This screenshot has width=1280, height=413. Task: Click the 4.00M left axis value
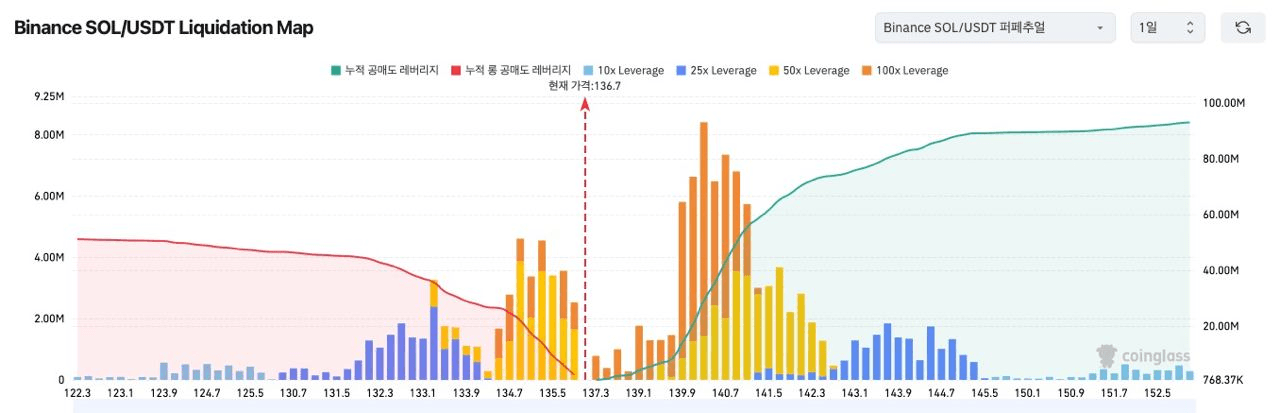[49, 258]
